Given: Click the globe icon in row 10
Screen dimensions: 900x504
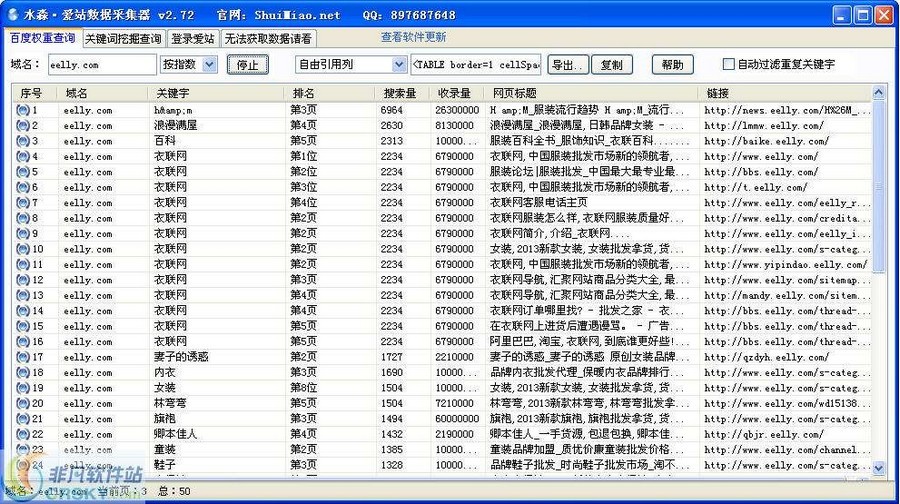Looking at the screenshot, I should 23,250.
